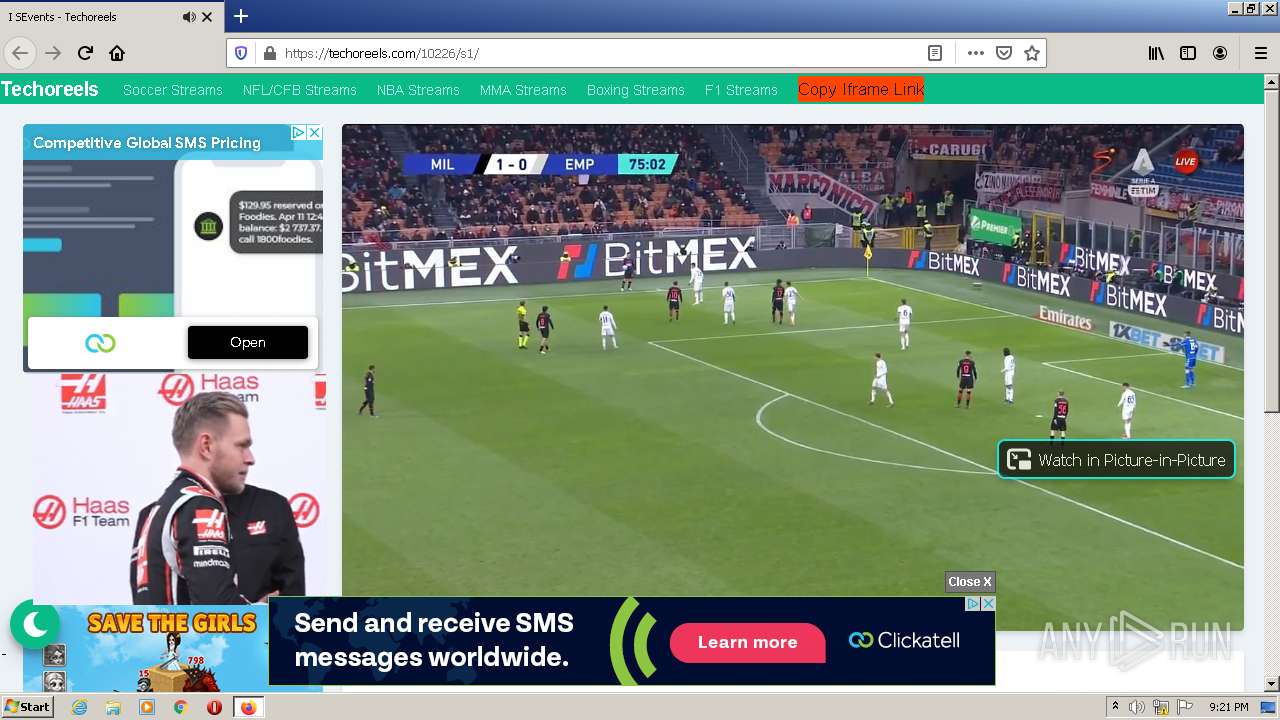Go forward with the forward arrow
Viewport: 1280px width, 720px height.
tap(53, 53)
